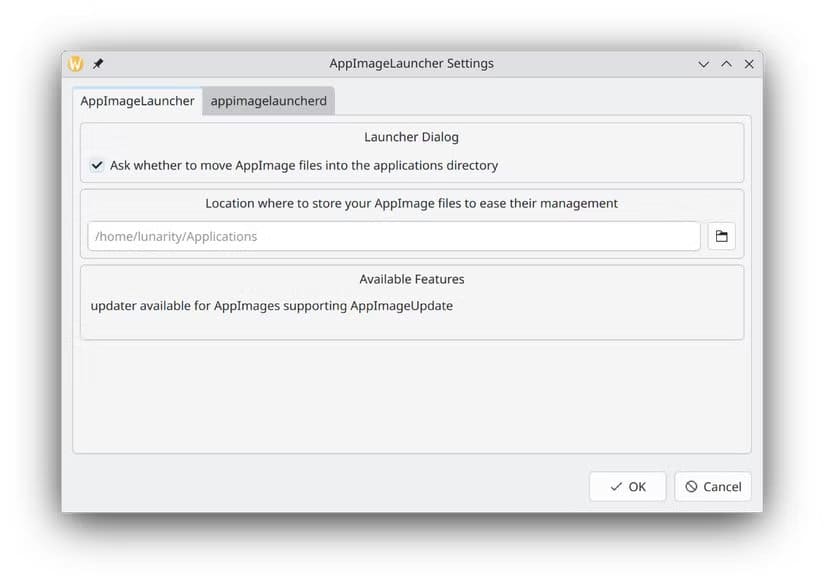Focus the /home/lunarity/Applications path field
Viewport: 825px width, 586px height.
394,236
